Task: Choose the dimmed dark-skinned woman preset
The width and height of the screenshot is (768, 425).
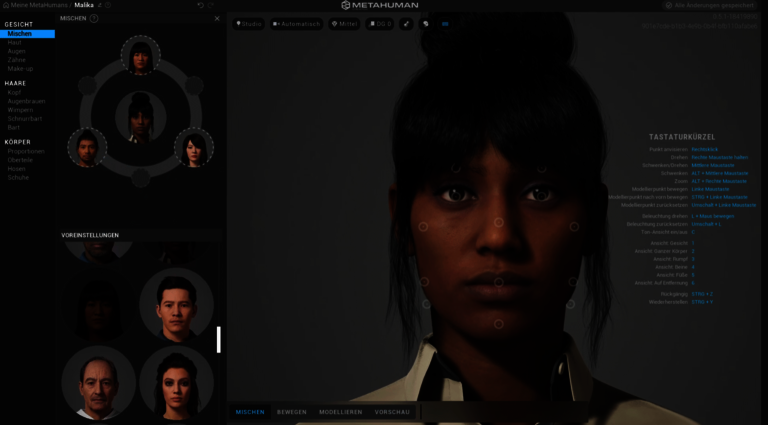Action: click(98, 305)
